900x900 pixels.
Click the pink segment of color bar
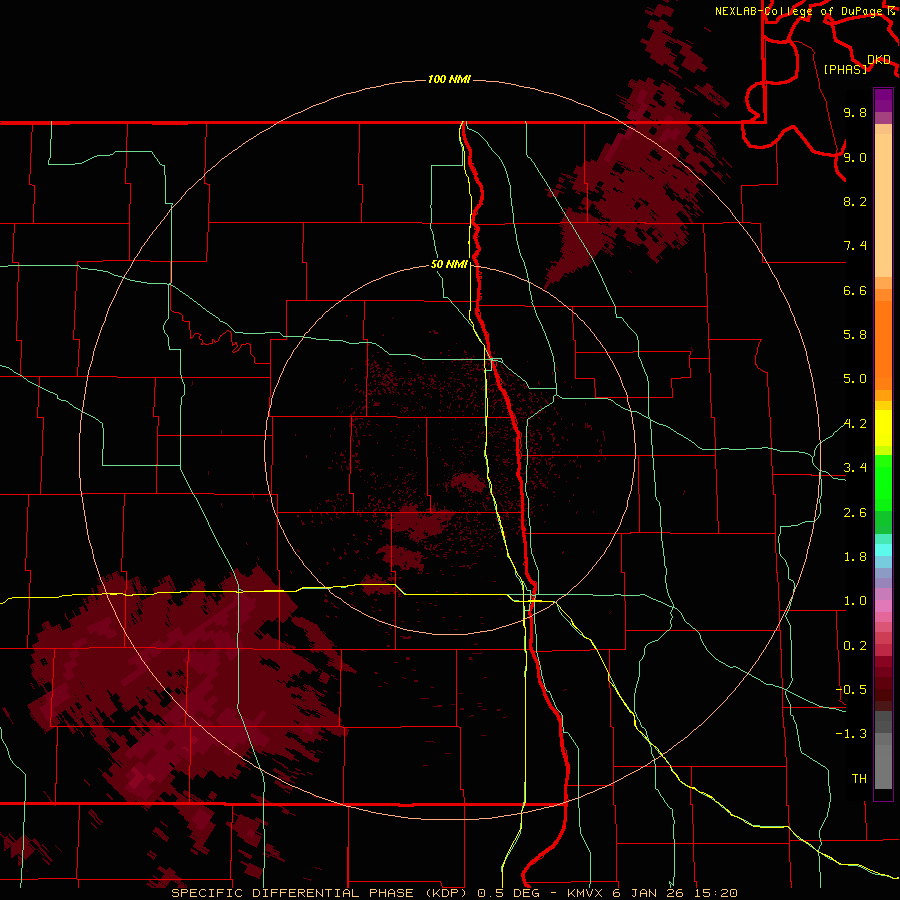883,606
